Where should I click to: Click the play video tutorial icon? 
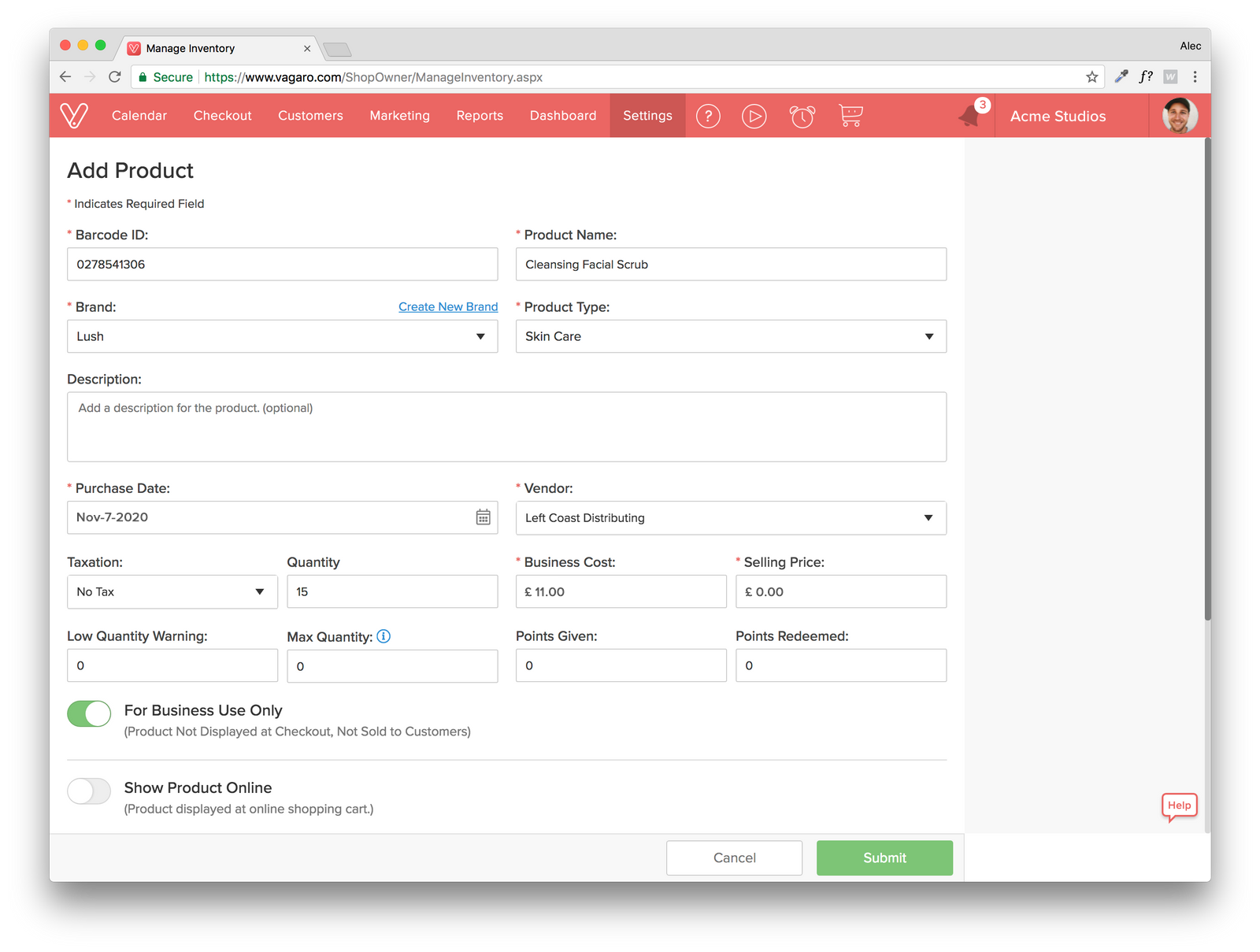(x=754, y=117)
